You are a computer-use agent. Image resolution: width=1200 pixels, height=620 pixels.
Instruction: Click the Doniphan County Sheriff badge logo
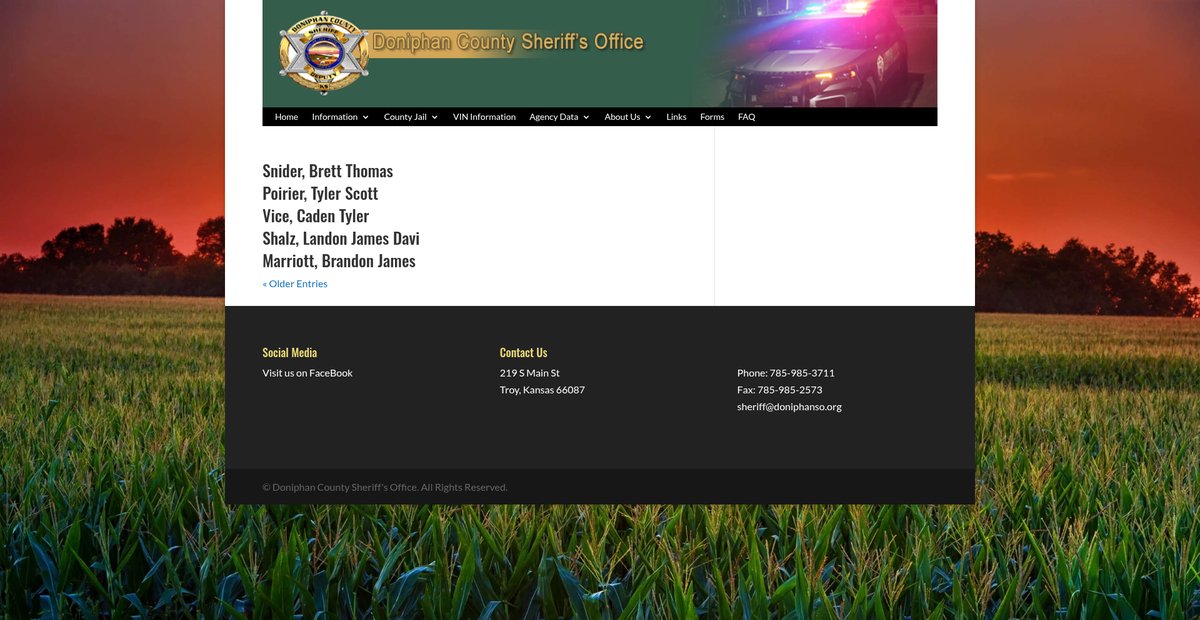pyautogui.click(x=323, y=53)
